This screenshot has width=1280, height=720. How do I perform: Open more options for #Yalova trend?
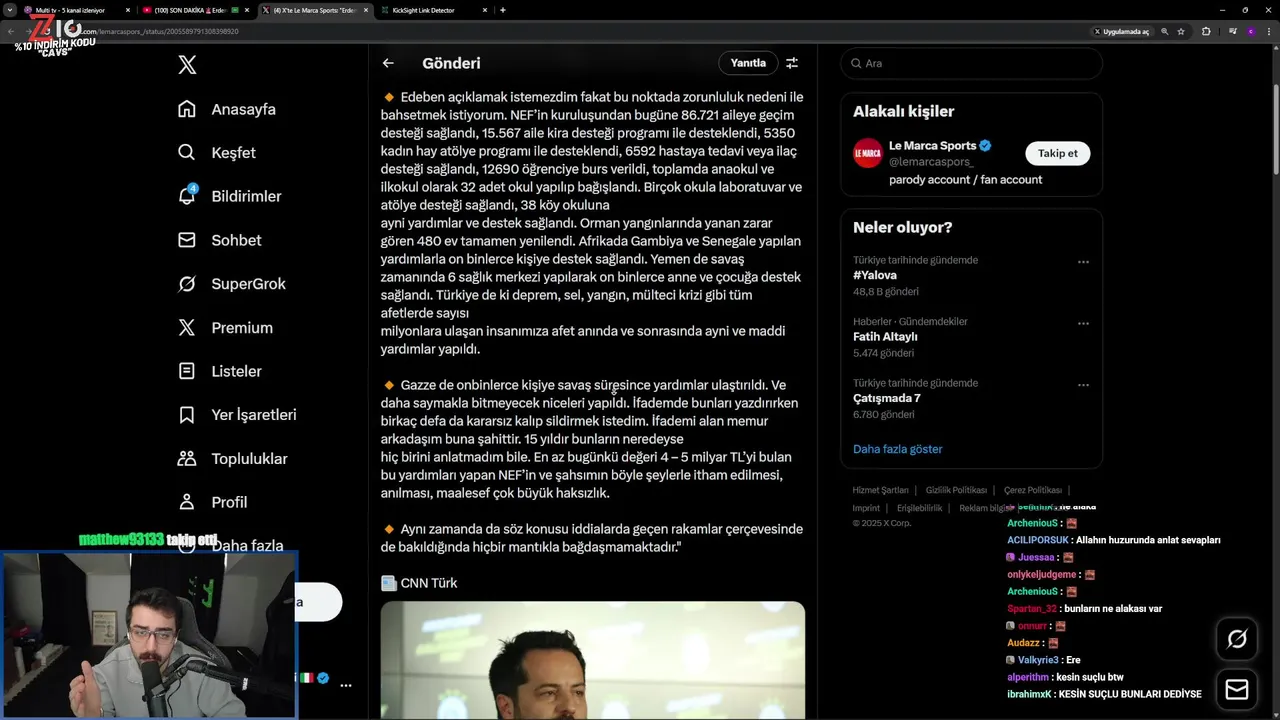point(1083,262)
